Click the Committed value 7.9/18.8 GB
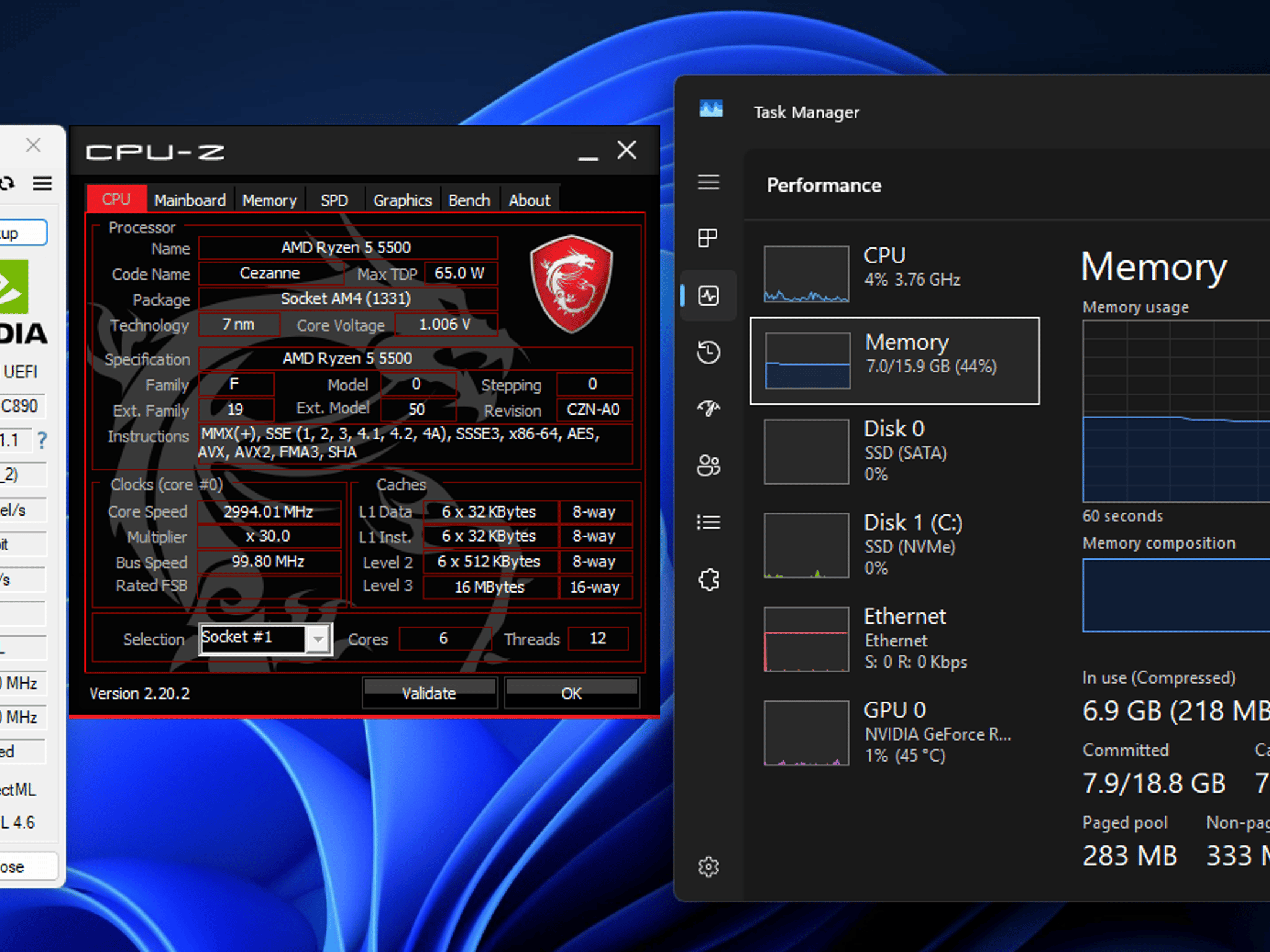 coord(1154,783)
